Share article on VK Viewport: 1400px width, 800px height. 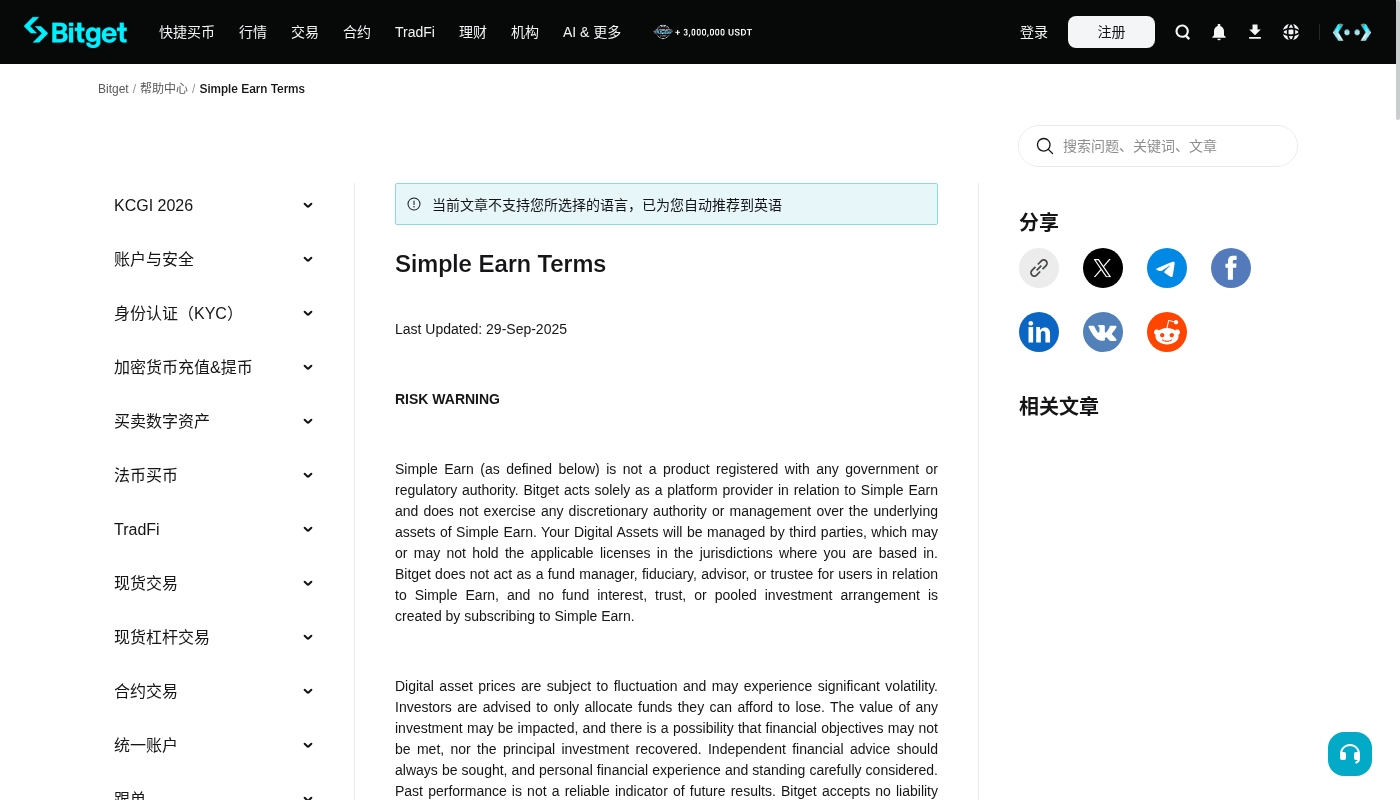tap(1103, 332)
